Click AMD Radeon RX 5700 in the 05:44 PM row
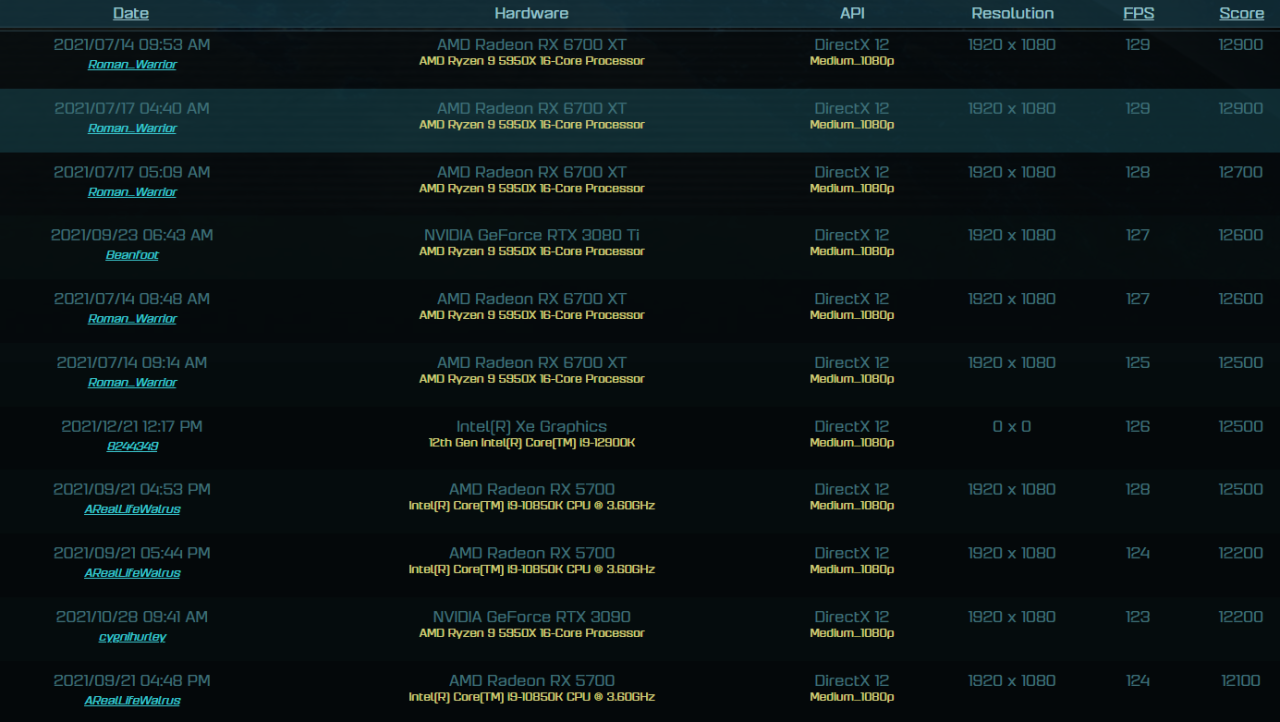 531,553
